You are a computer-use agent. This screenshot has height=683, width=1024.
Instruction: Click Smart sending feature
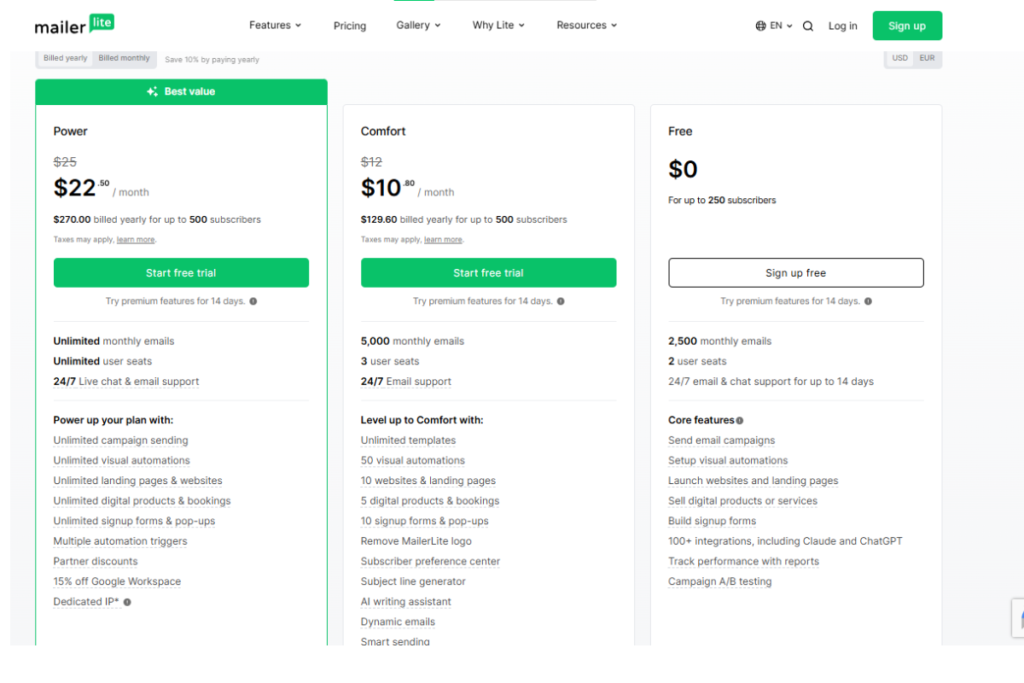point(395,642)
